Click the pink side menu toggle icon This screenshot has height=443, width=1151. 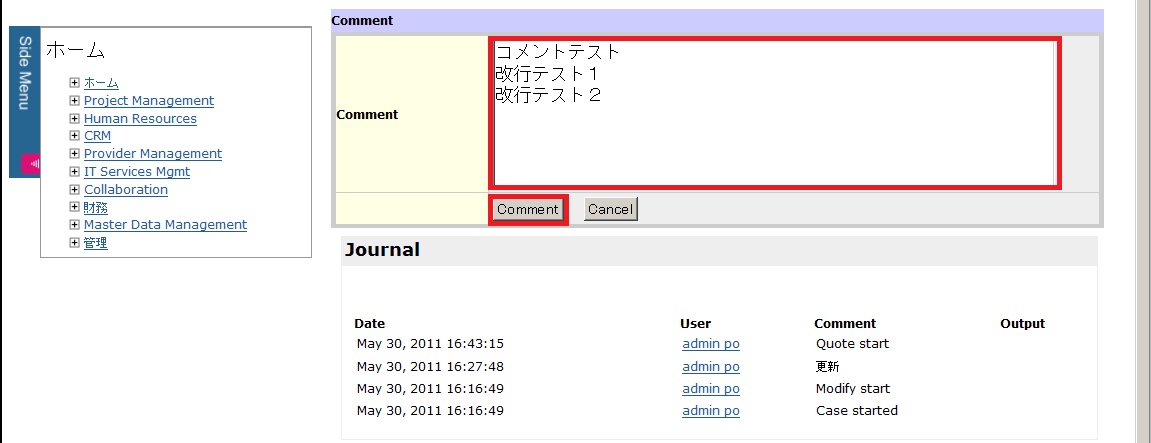[x=31, y=165]
